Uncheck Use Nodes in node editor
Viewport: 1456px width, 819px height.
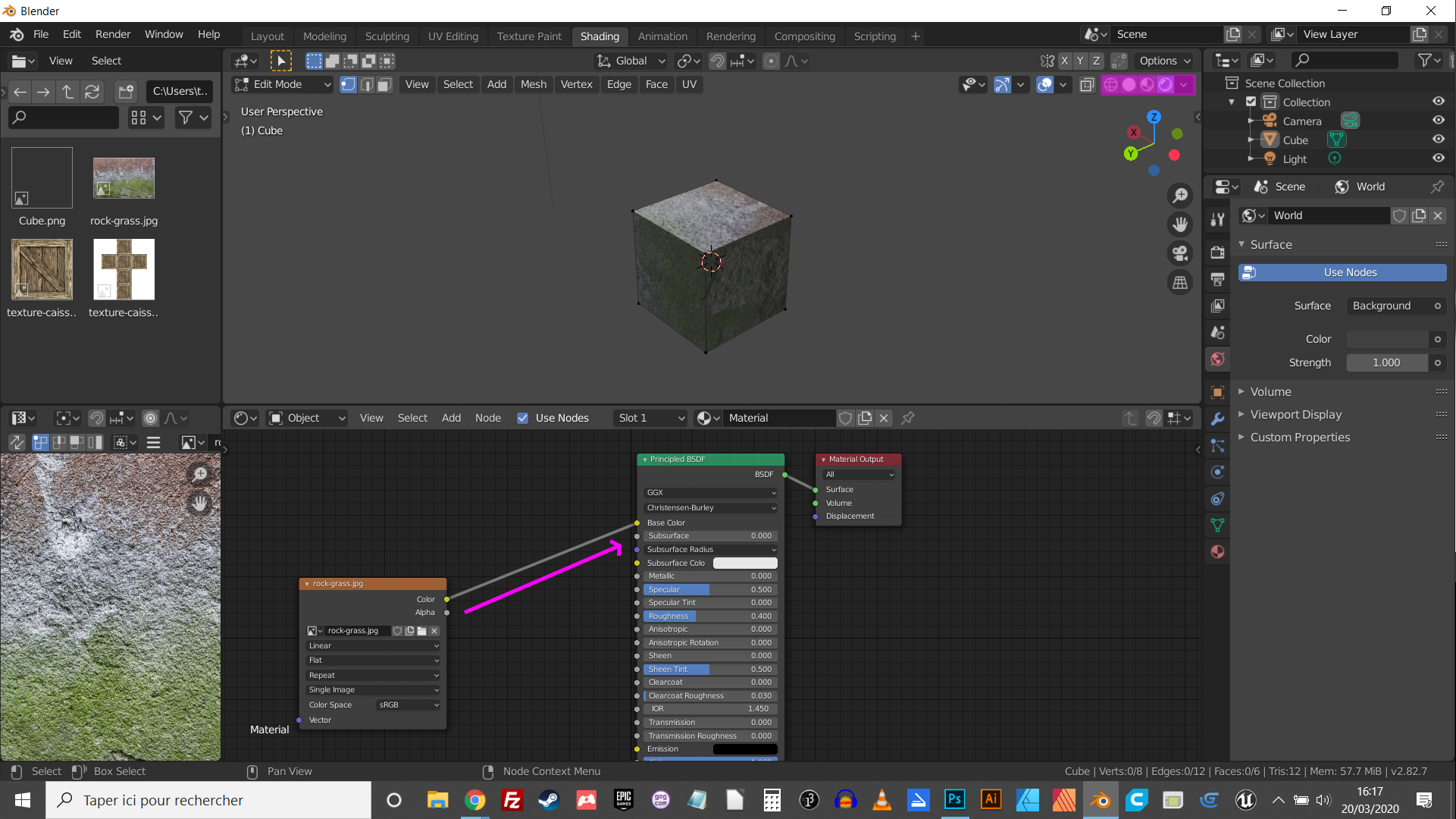click(x=522, y=418)
